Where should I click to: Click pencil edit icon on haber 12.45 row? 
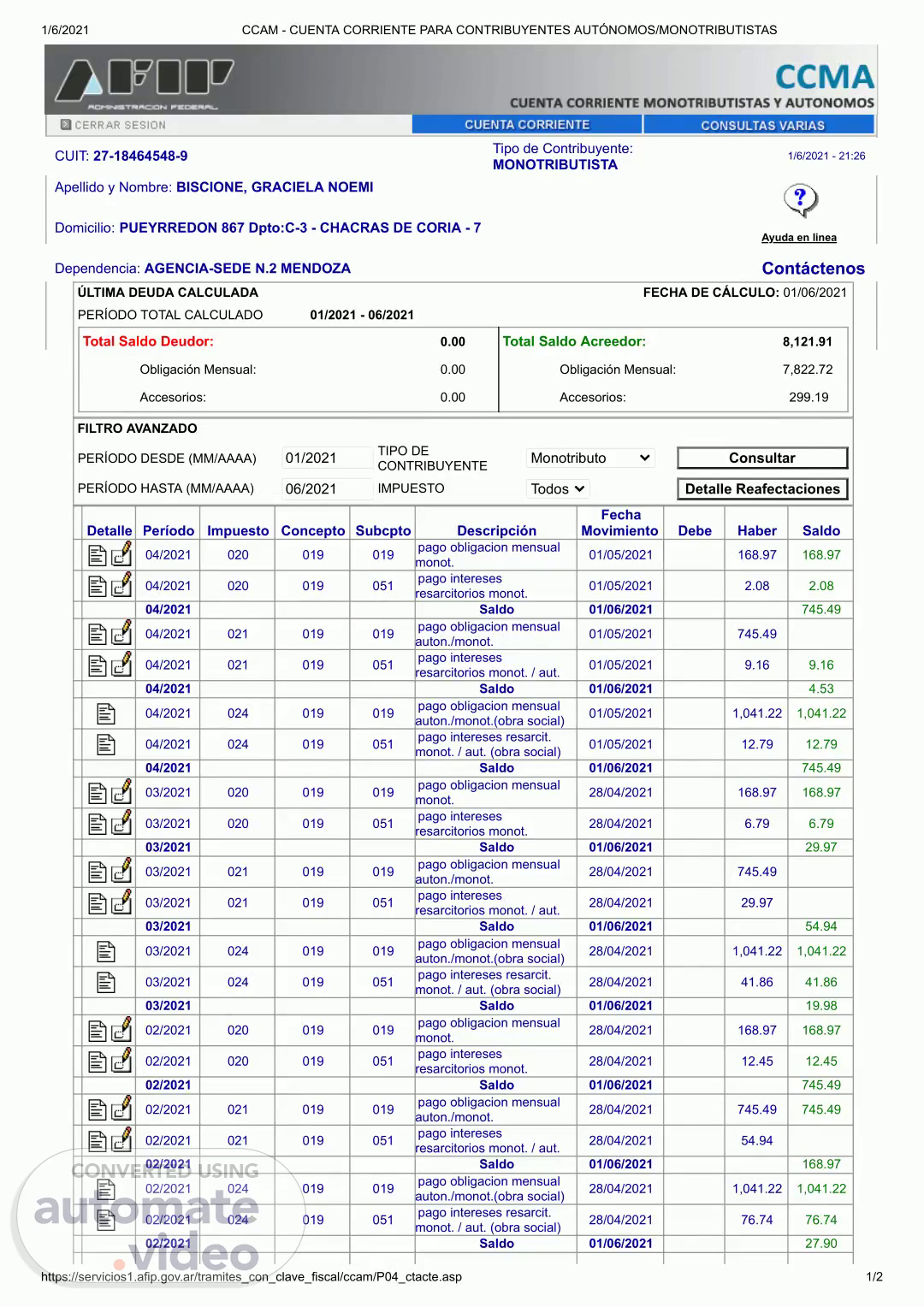pyautogui.click(x=121, y=1061)
